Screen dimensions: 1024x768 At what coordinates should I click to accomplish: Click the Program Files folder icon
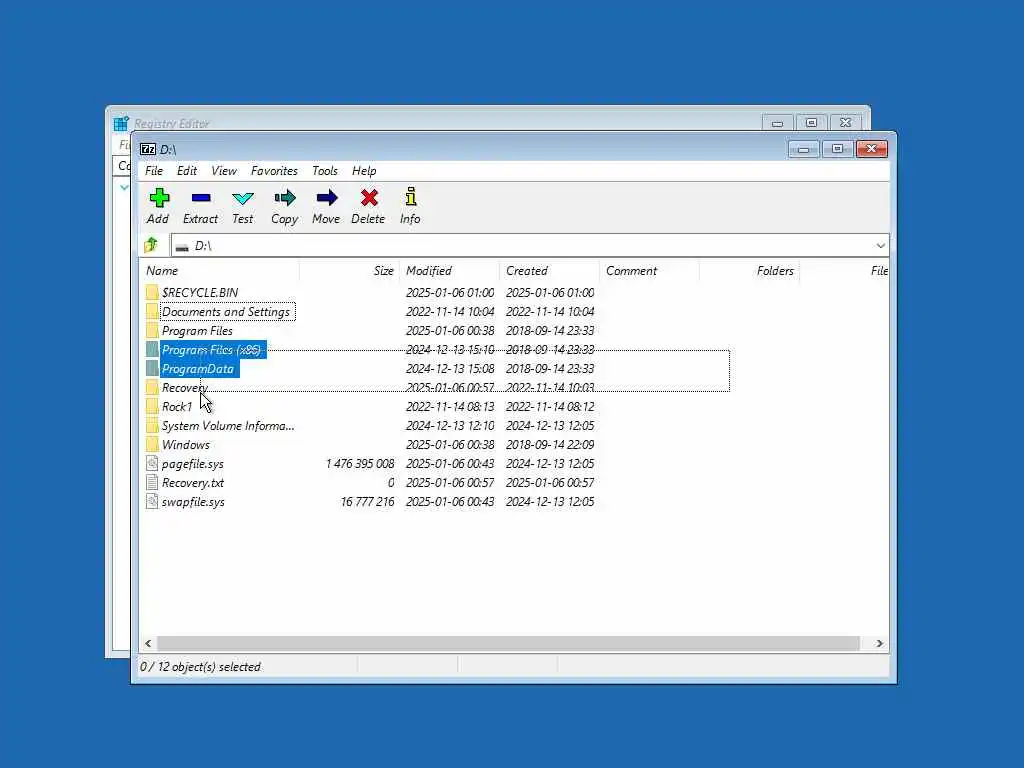(152, 330)
